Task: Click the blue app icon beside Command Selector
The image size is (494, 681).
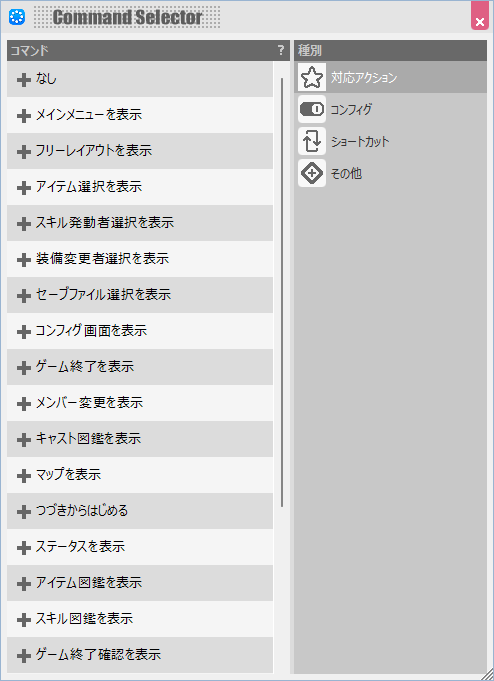Action: [17, 17]
